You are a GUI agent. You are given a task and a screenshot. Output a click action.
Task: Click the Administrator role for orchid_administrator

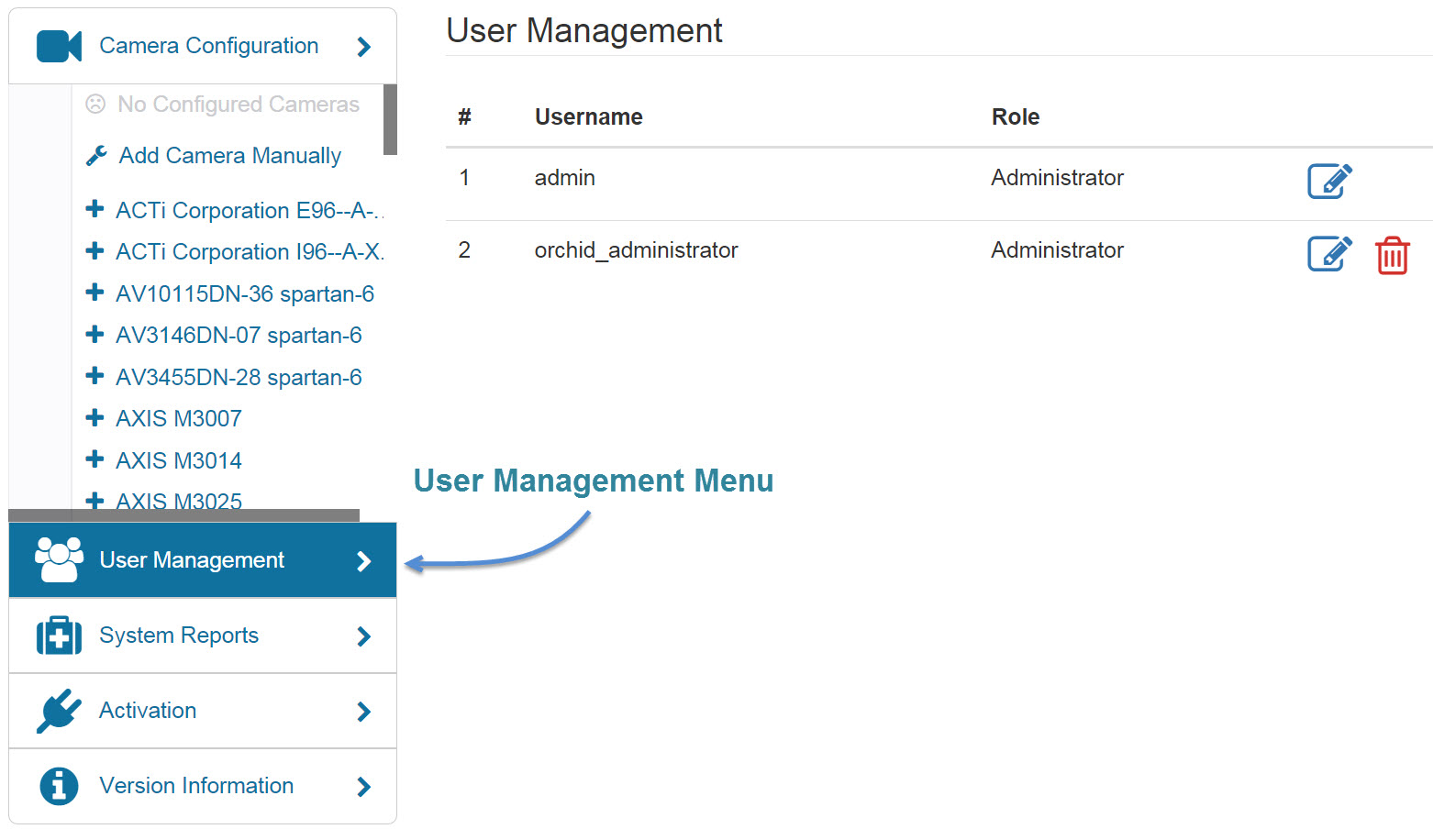pyautogui.click(x=1057, y=250)
